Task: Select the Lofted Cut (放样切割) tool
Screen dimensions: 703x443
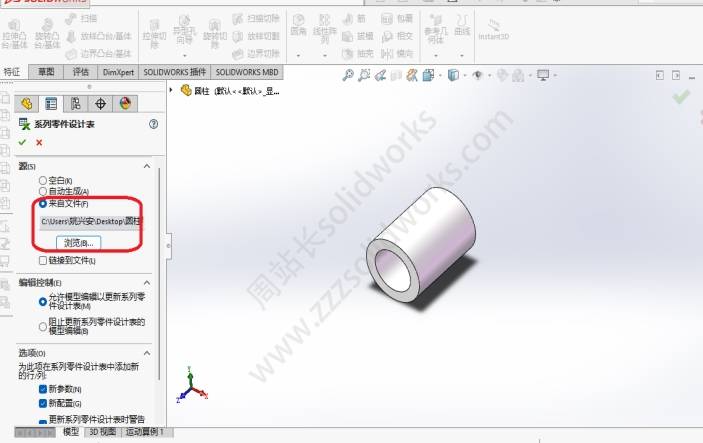Action: (x=256, y=36)
